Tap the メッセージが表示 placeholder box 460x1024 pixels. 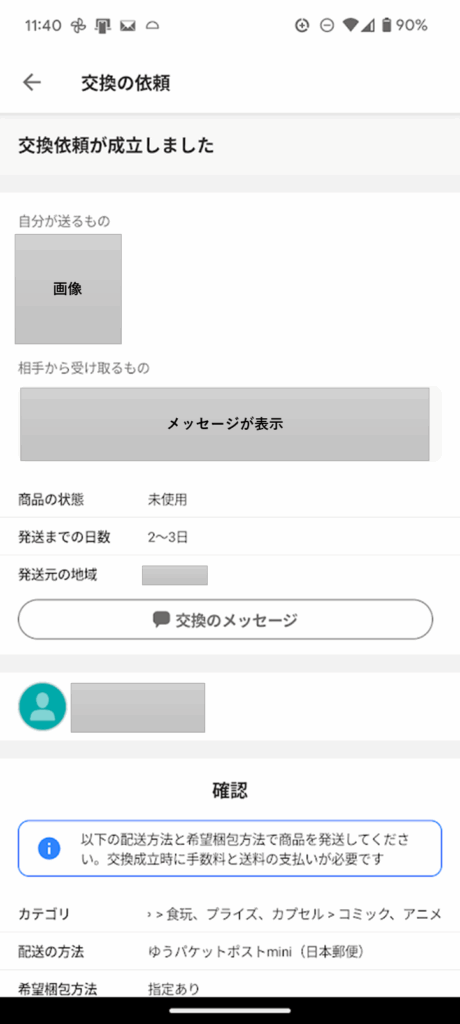click(x=225, y=424)
